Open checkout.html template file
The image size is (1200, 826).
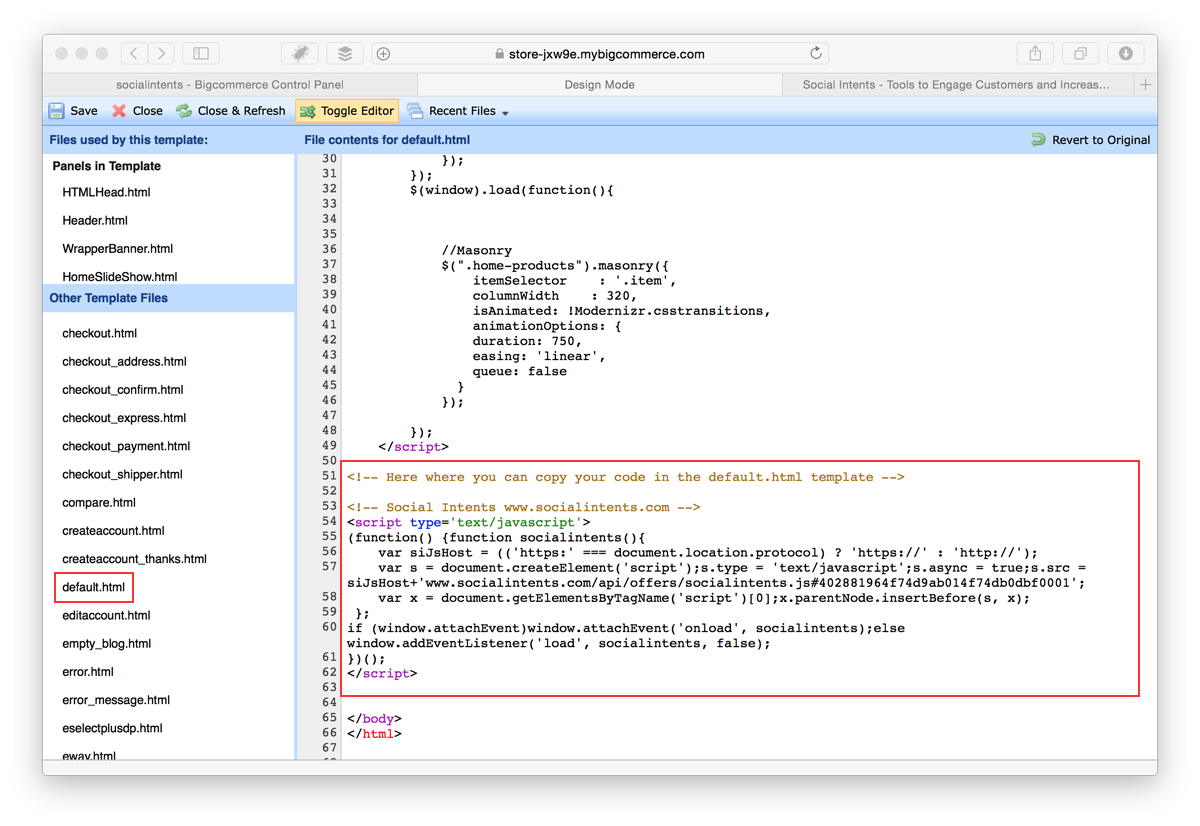(x=99, y=333)
